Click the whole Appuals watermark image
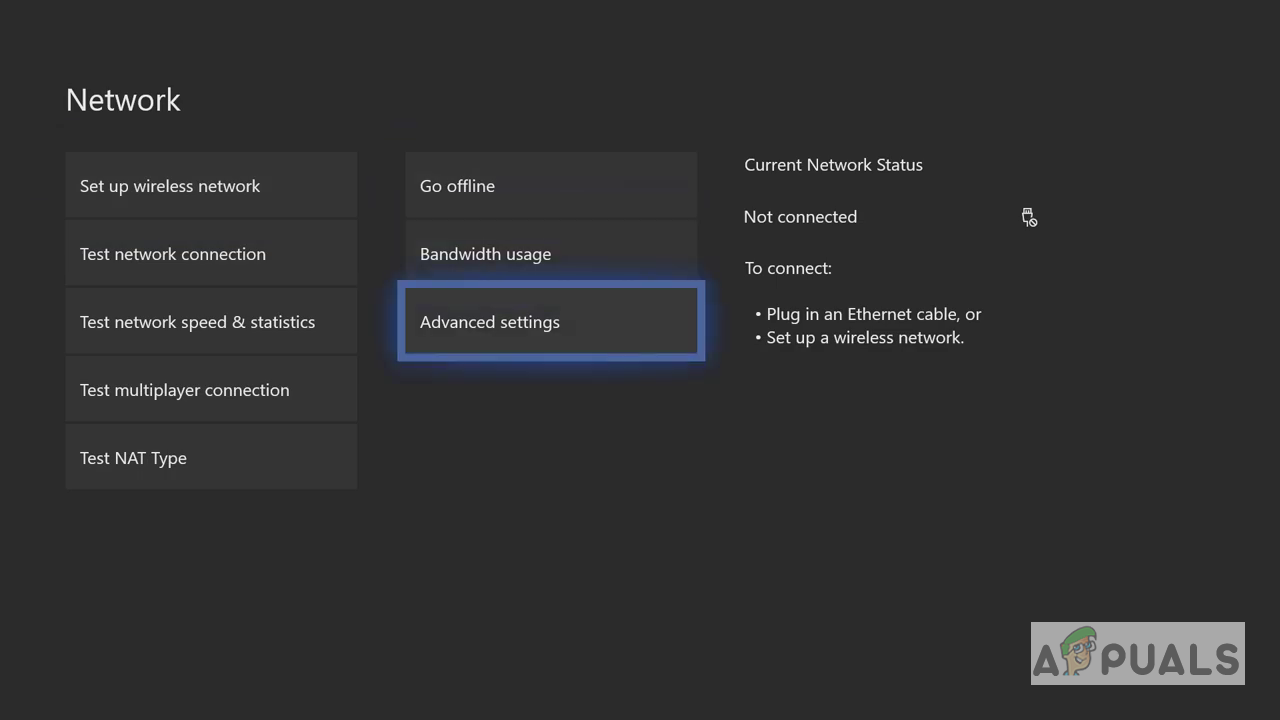Screen dimensions: 1280x720 (x=1137, y=653)
